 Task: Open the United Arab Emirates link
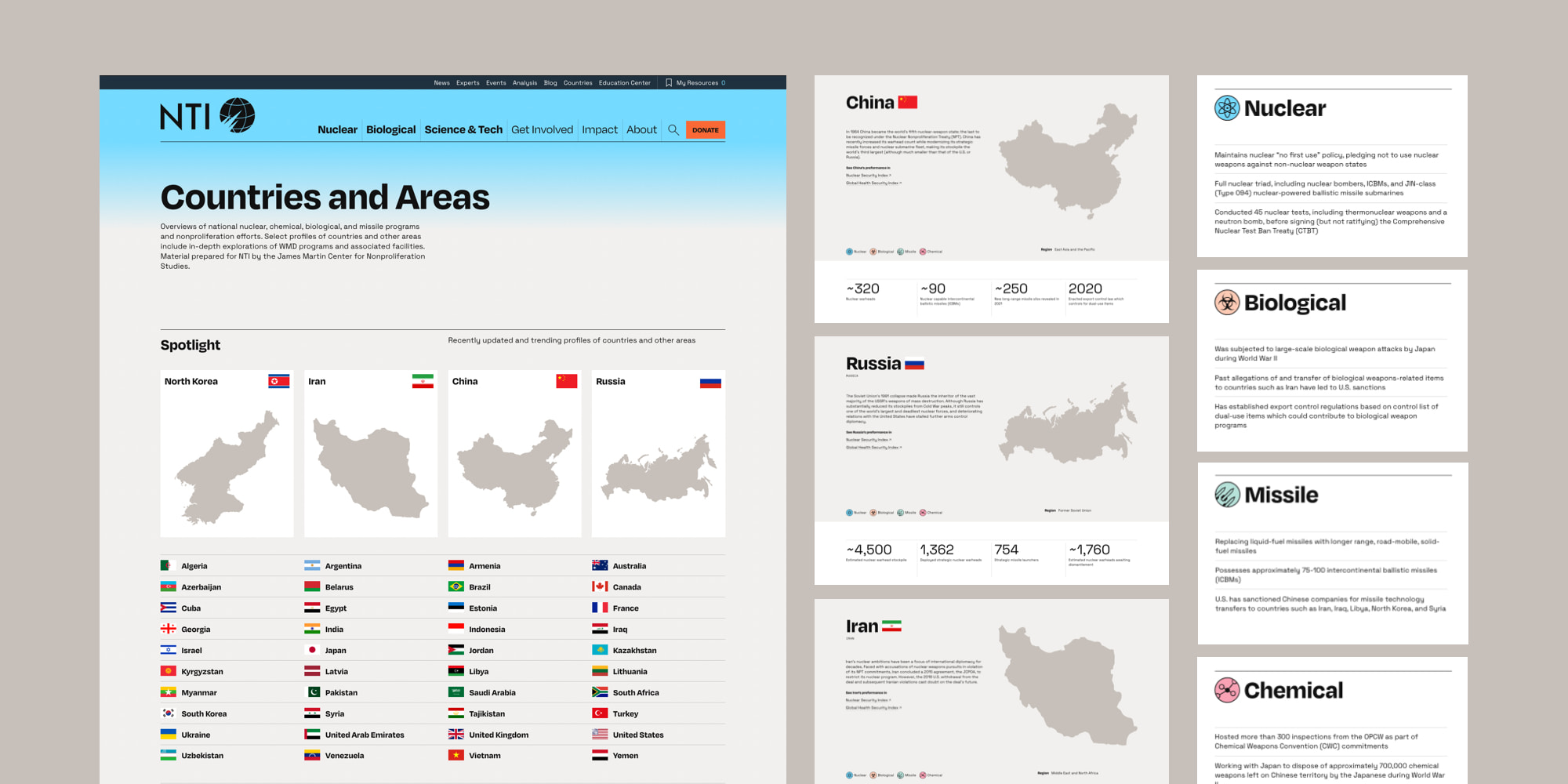[x=365, y=735]
